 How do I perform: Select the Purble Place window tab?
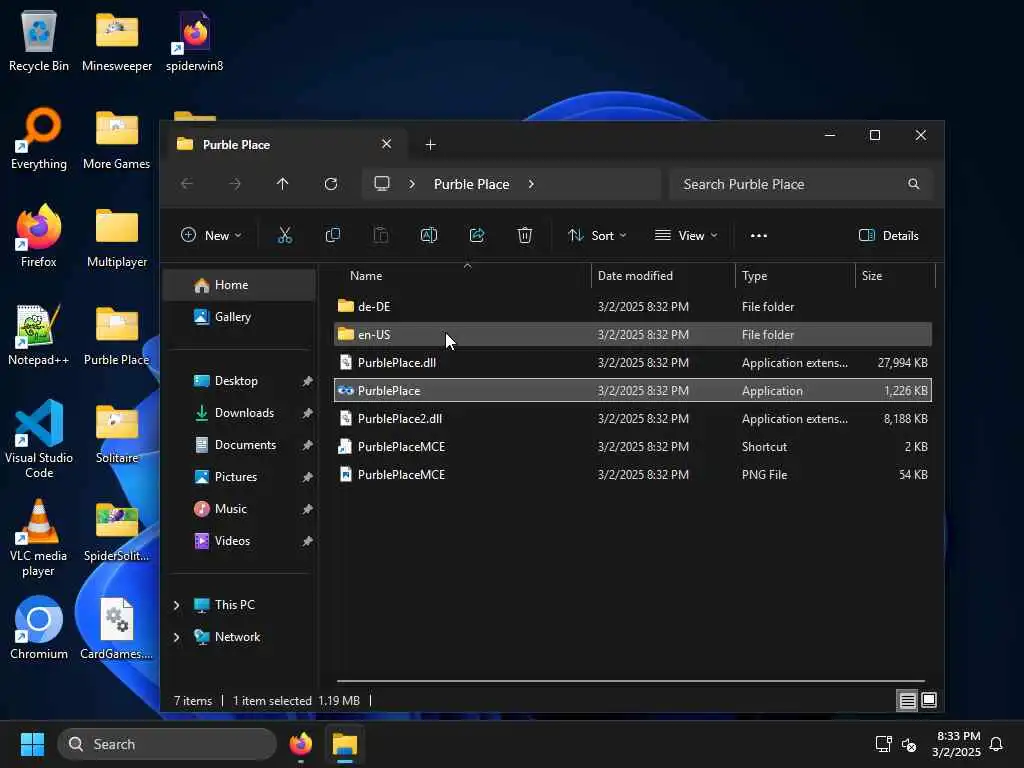pyautogui.click(x=285, y=144)
